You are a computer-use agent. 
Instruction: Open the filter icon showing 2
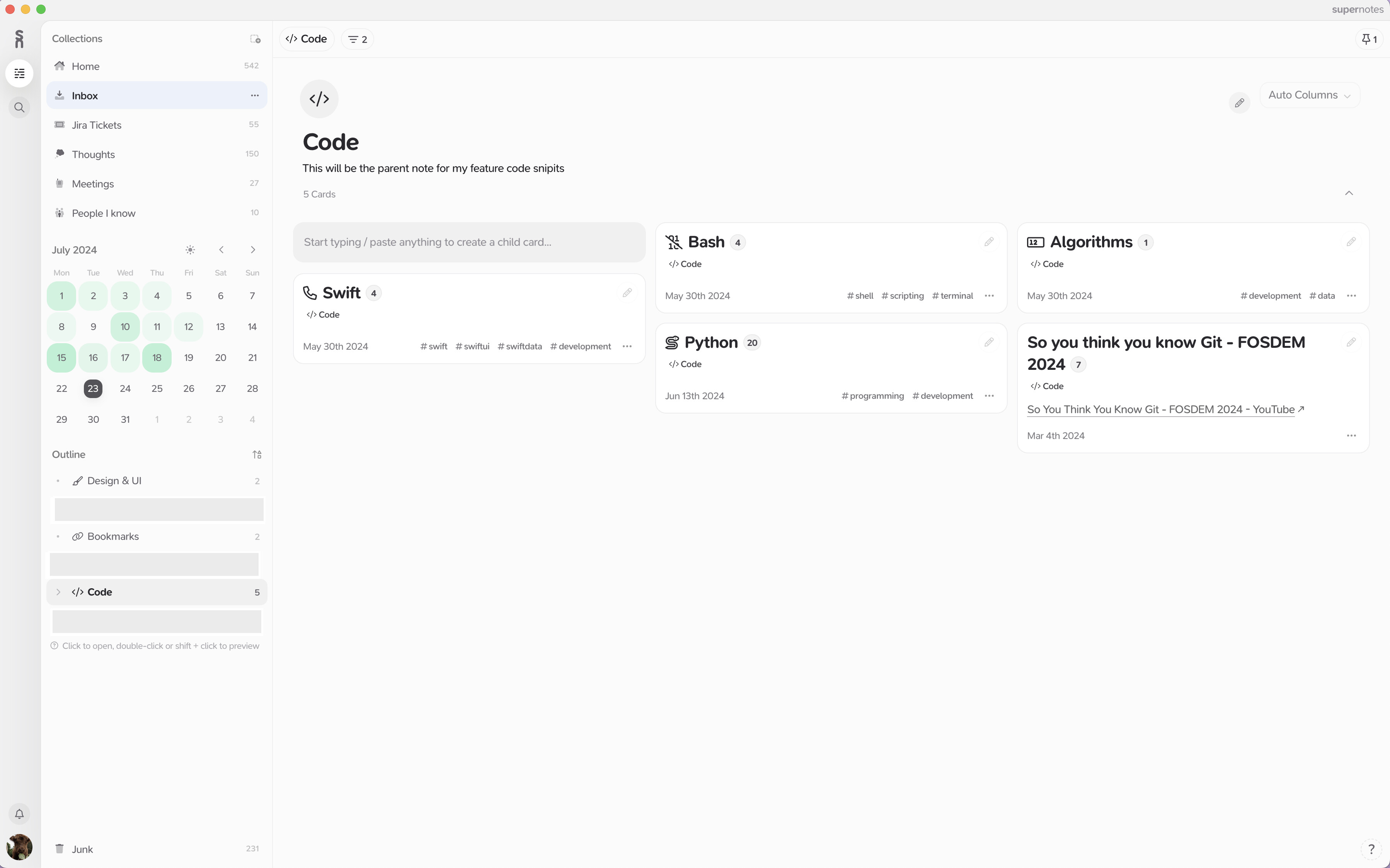coord(356,39)
